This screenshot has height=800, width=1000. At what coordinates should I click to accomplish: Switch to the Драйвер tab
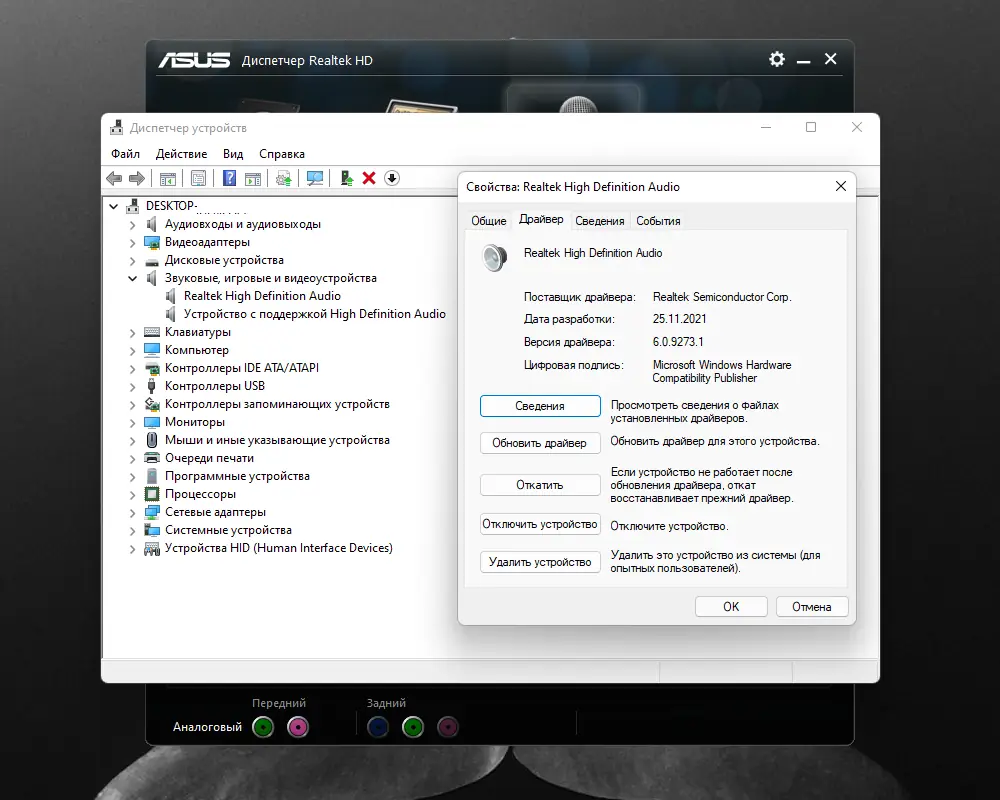[x=541, y=219]
